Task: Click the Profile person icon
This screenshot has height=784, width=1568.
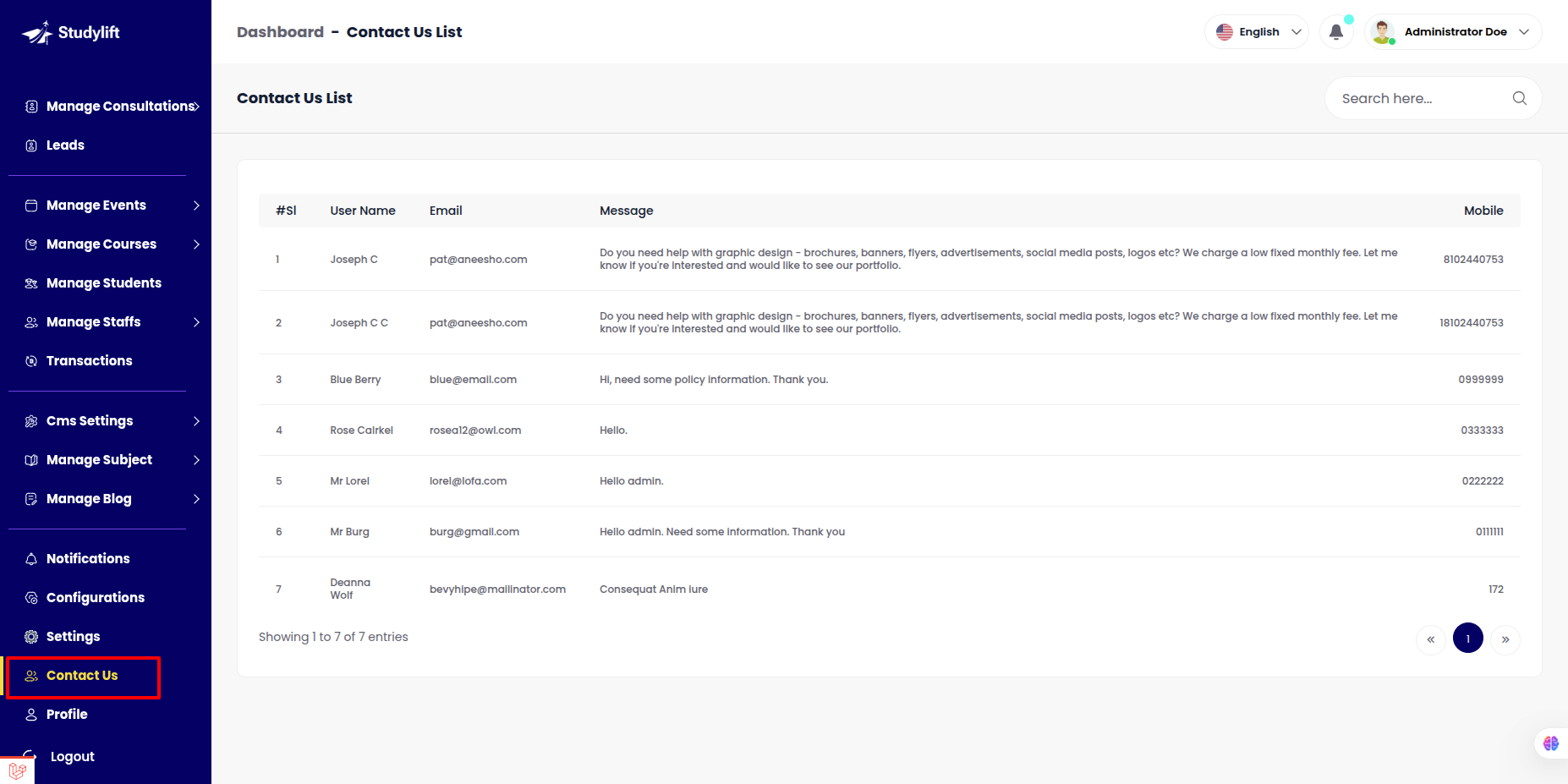Action: pos(31,715)
